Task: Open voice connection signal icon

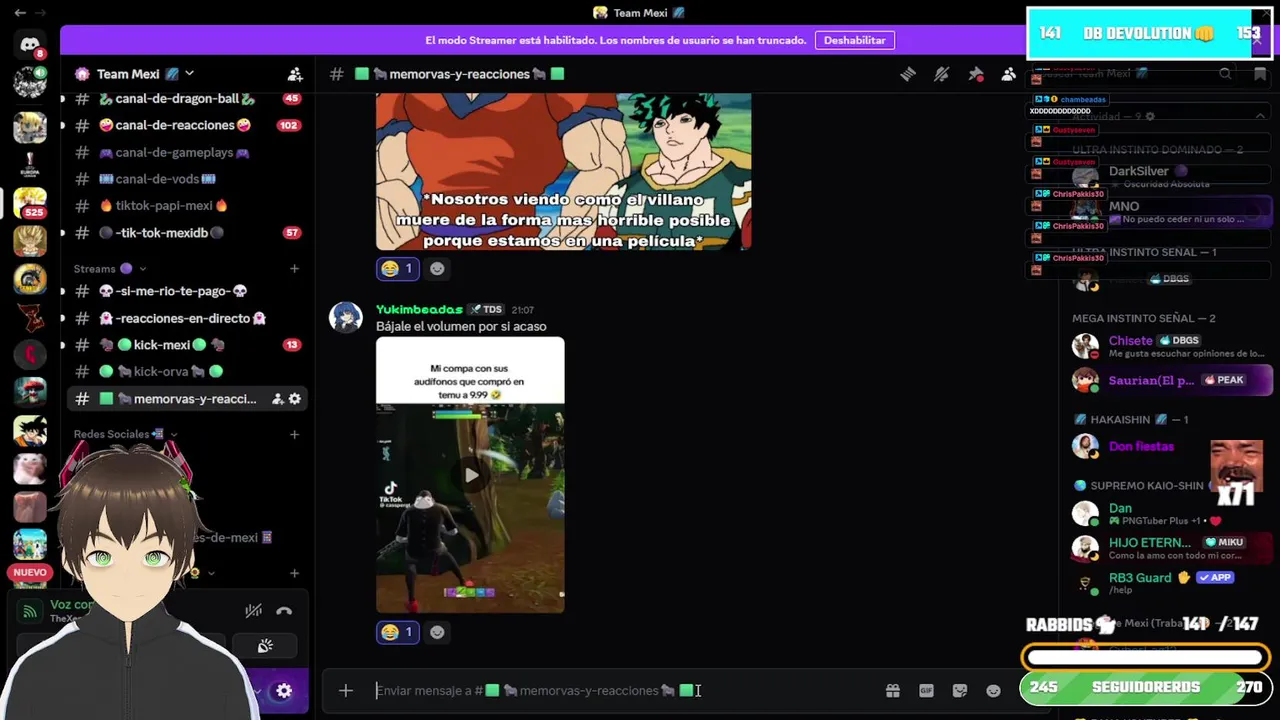Action: click(x=30, y=611)
